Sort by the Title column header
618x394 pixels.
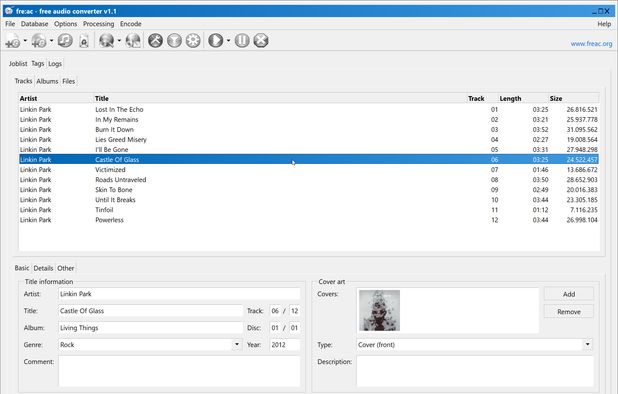279,98
